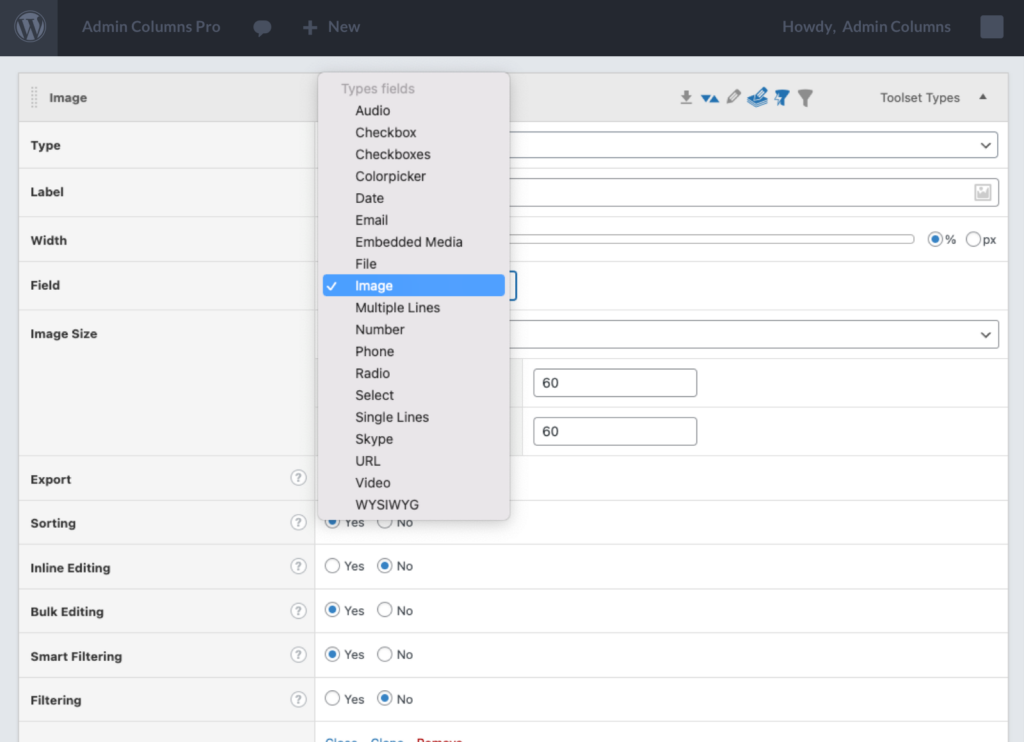
Task: Select Yes for Bulk Editing
Action: point(332,610)
